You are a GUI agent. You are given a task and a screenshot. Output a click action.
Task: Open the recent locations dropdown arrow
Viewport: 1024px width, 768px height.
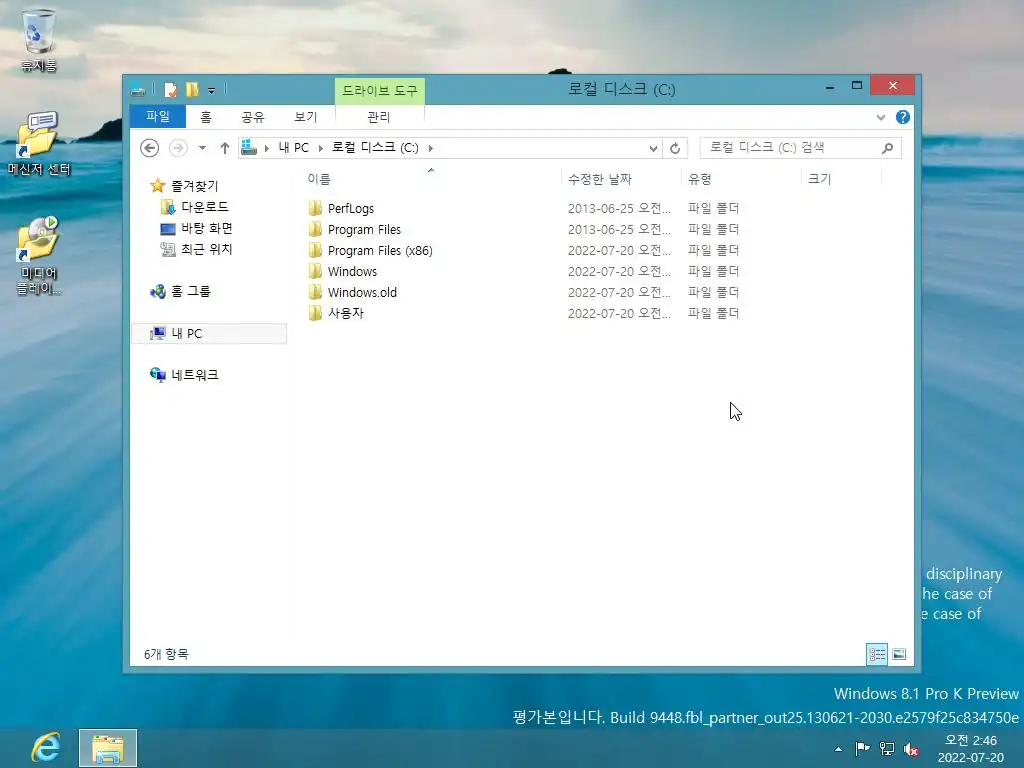(202, 148)
